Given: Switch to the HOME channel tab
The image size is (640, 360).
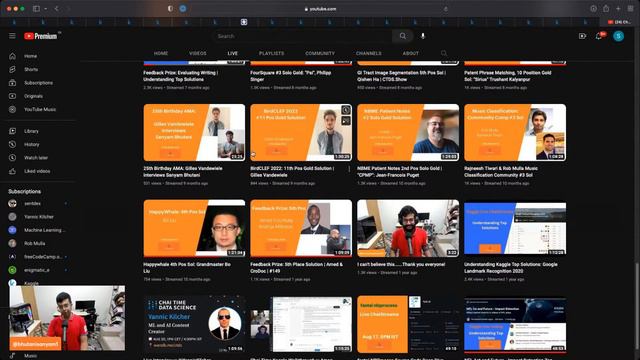Looking at the screenshot, I should coord(161,53).
